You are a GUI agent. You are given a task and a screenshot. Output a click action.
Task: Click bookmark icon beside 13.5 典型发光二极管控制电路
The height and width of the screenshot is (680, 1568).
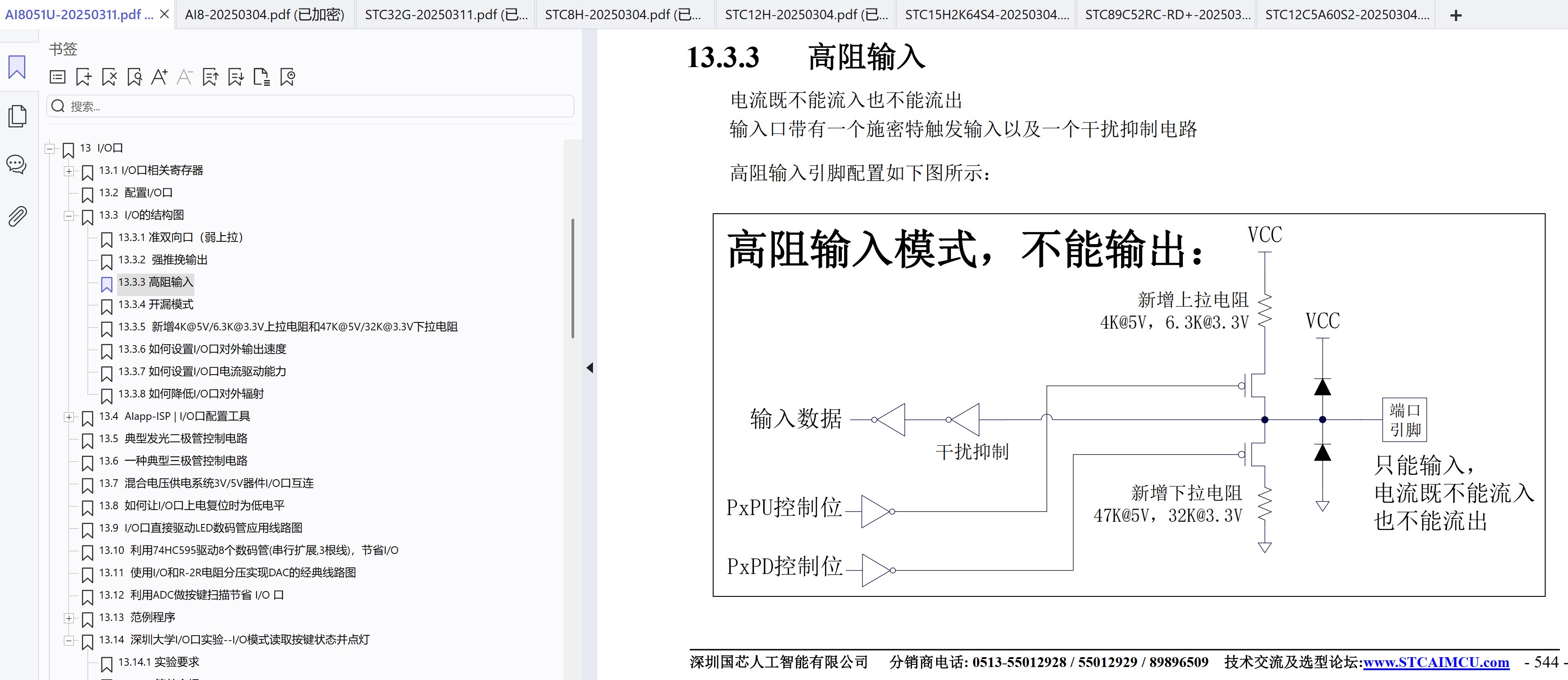pyautogui.click(x=88, y=440)
